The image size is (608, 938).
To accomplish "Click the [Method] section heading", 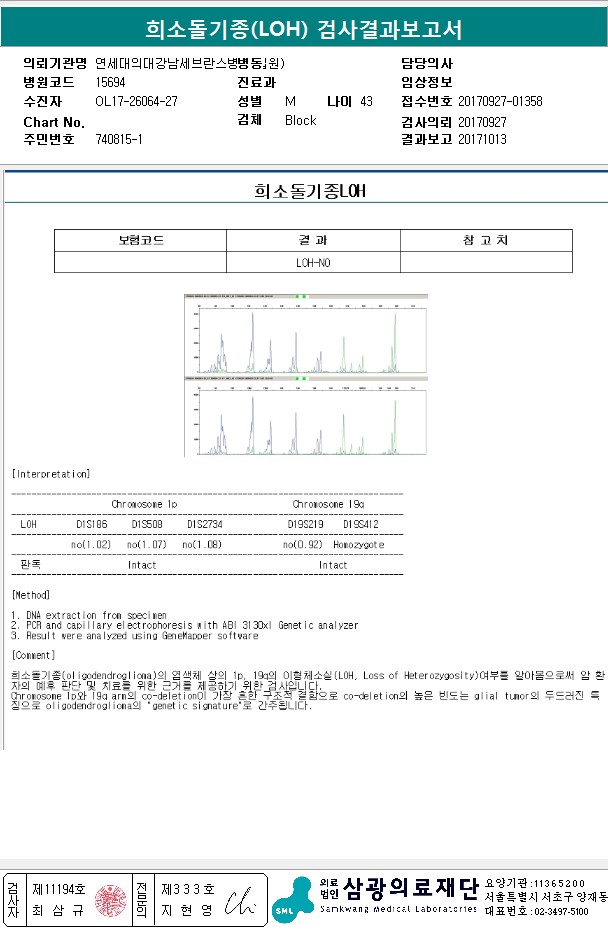I will click(31, 595).
